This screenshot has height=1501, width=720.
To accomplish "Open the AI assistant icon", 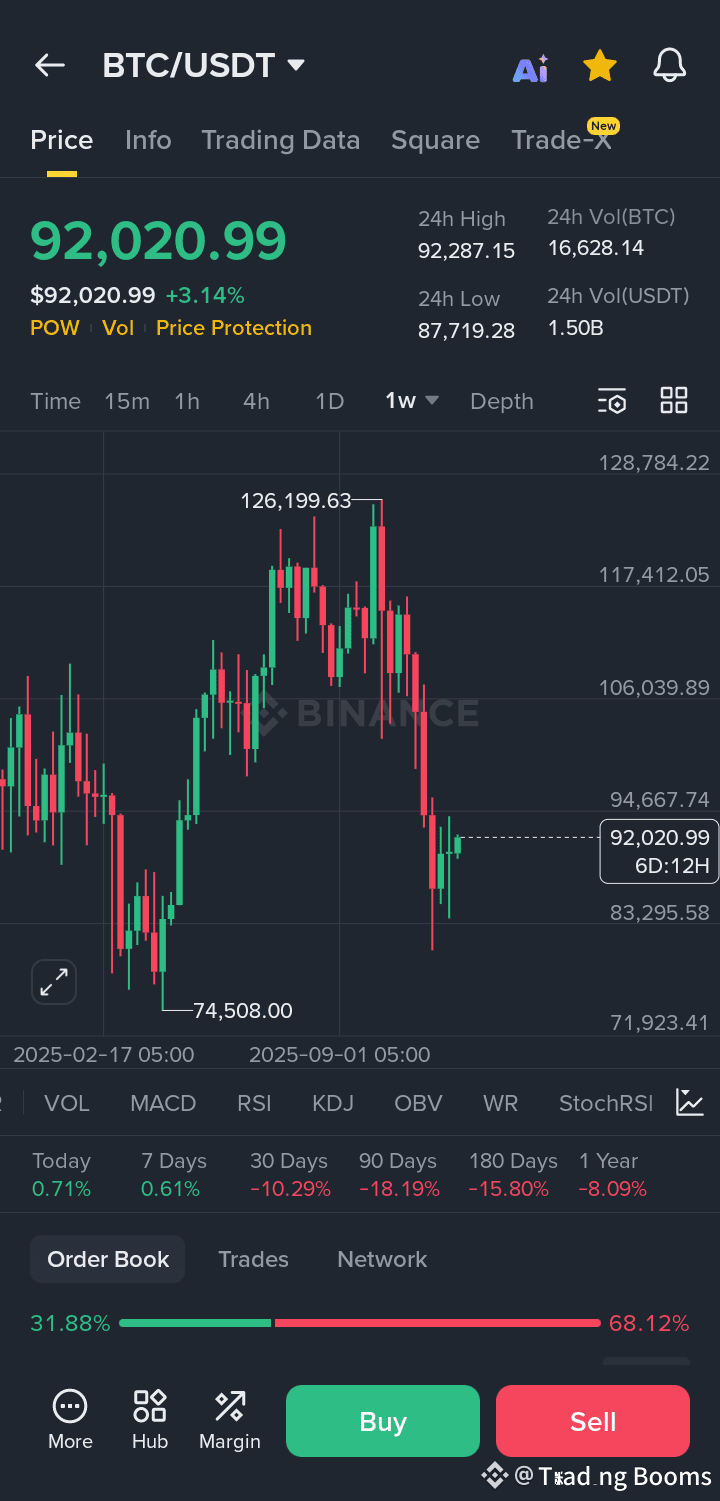I will (531, 67).
